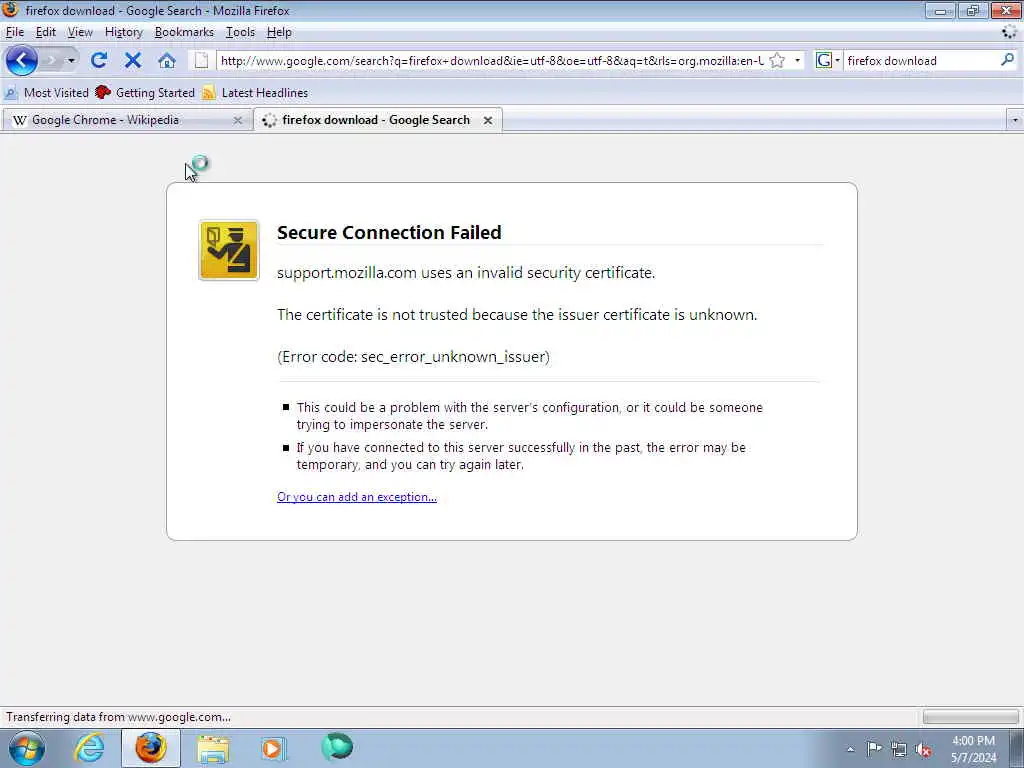Switch to the Google Chrome - Wikipedia tab
This screenshot has width=1024, height=768.
[x=127, y=120]
